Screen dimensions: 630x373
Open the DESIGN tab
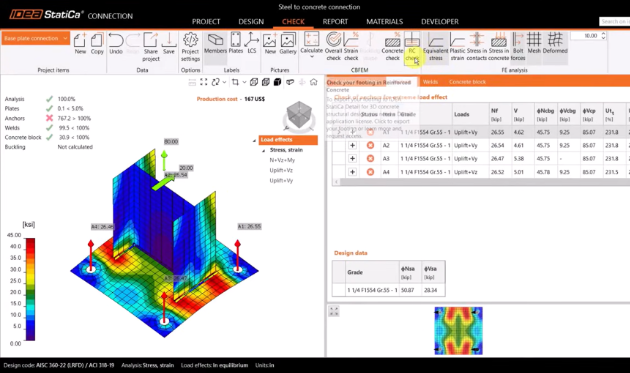251,22
